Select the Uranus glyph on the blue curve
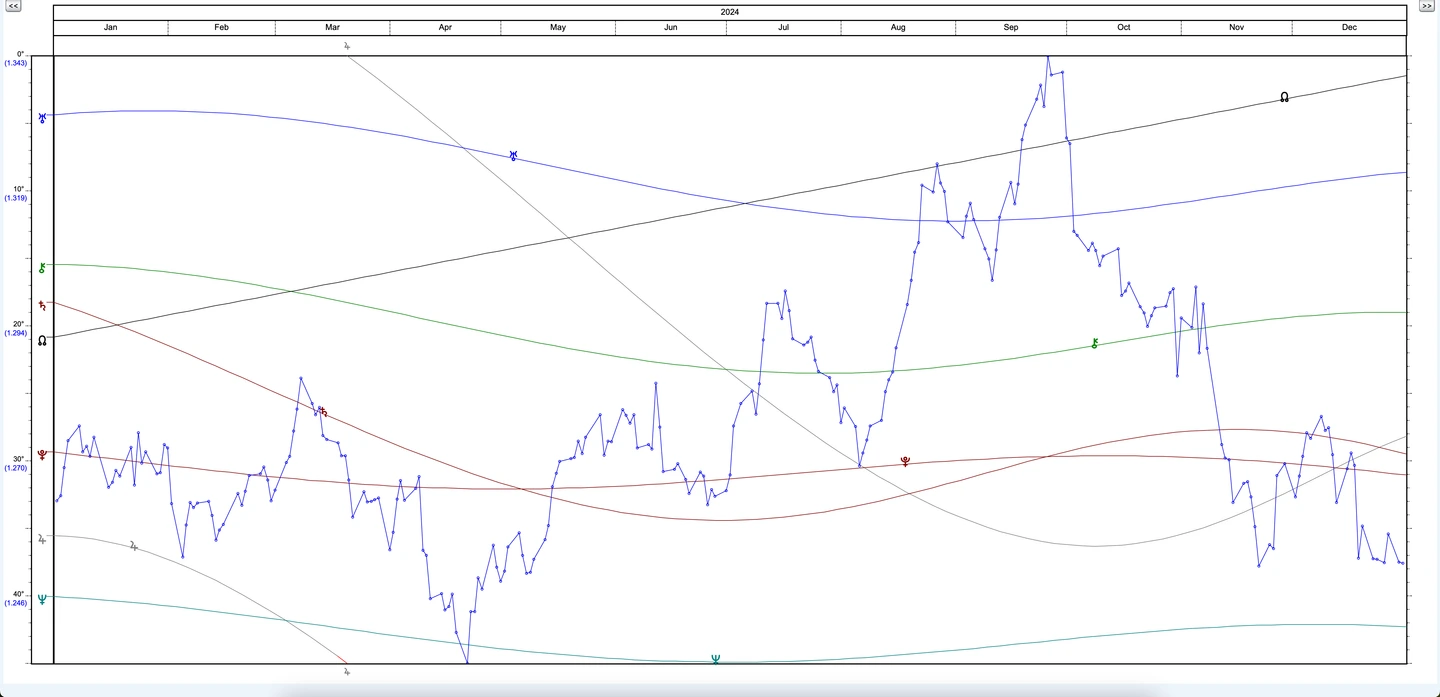The height and width of the screenshot is (697, 1440). (x=513, y=156)
